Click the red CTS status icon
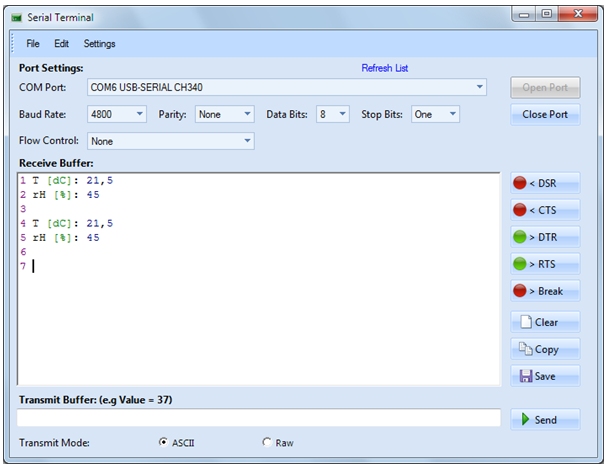Screen dimensions: 607x466 coord(519,210)
